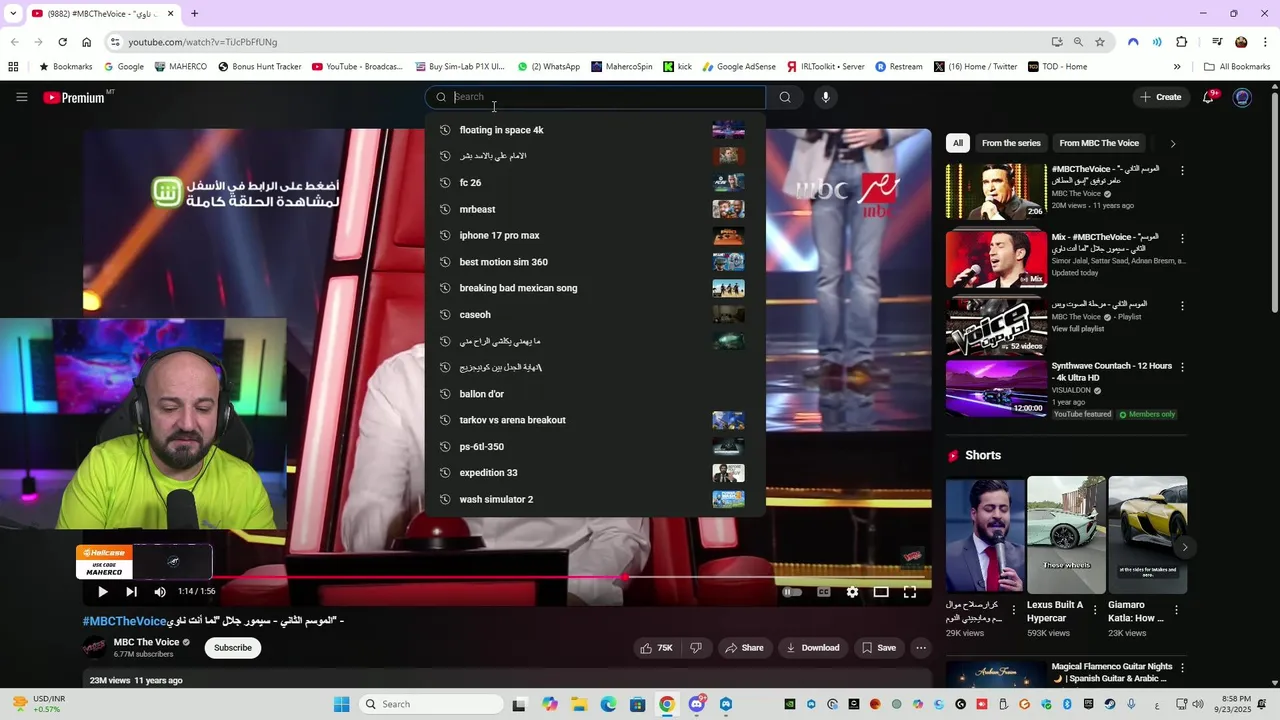Viewport: 1280px width, 720px height.
Task: Play the video
Action: click(x=102, y=592)
